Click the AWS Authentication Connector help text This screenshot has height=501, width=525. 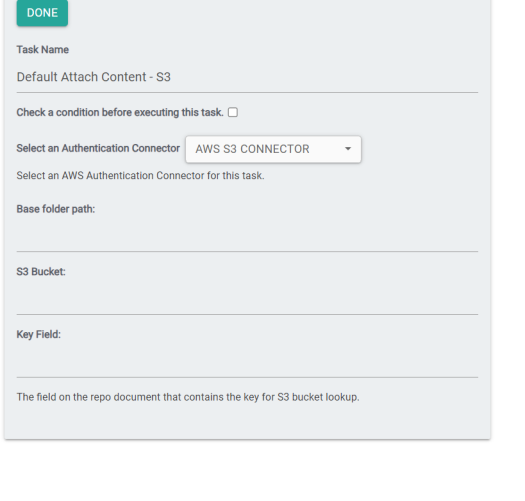point(140,175)
